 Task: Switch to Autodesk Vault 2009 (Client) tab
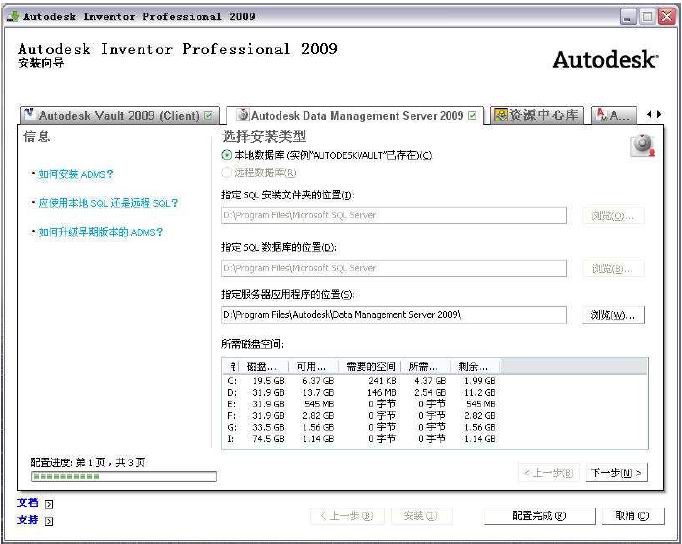click(120, 116)
